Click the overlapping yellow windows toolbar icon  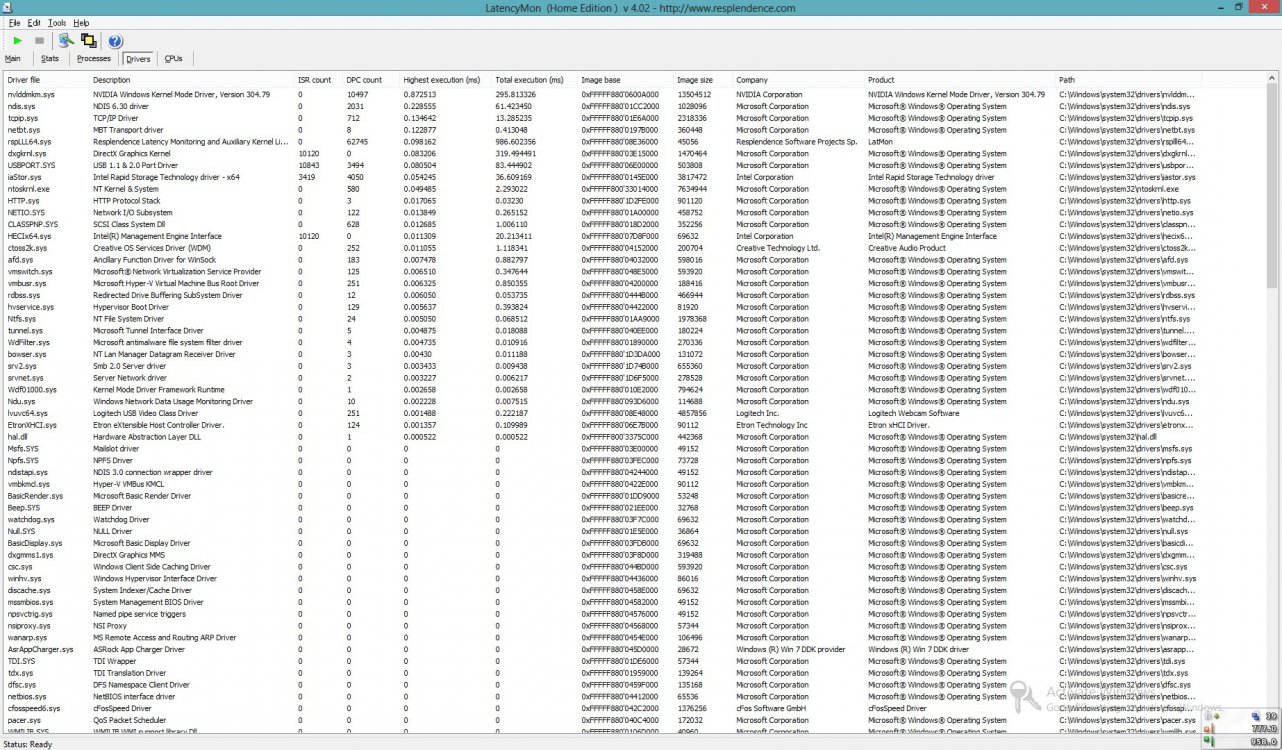click(89, 41)
